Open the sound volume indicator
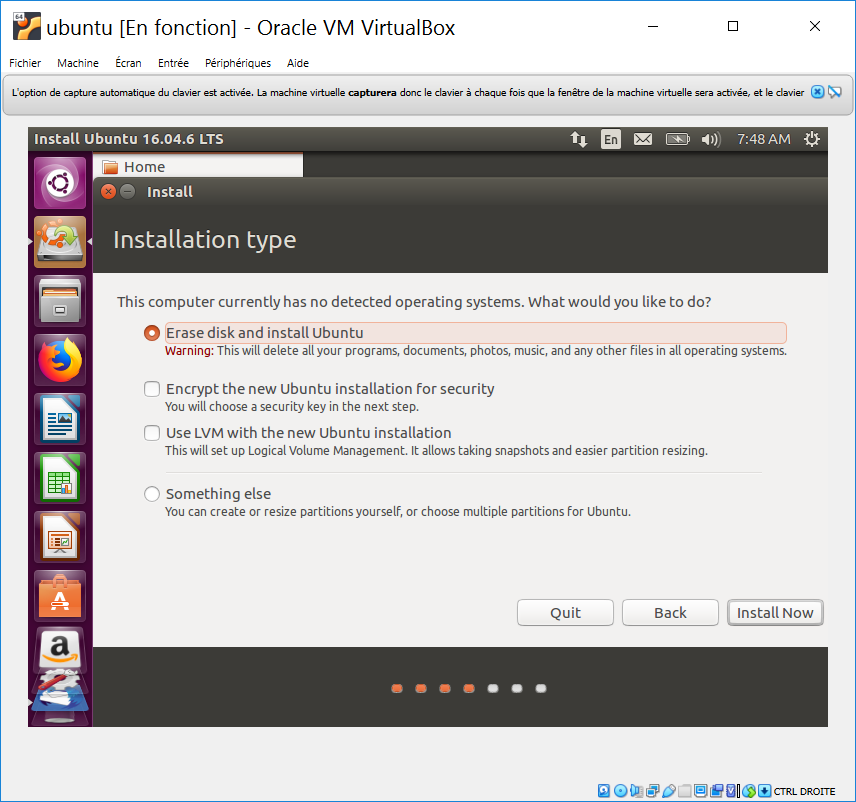This screenshot has width=856, height=802. (711, 139)
